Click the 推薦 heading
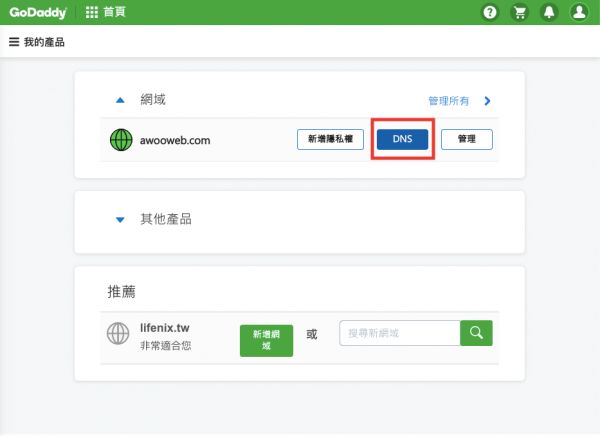The image size is (600, 436). point(121,292)
